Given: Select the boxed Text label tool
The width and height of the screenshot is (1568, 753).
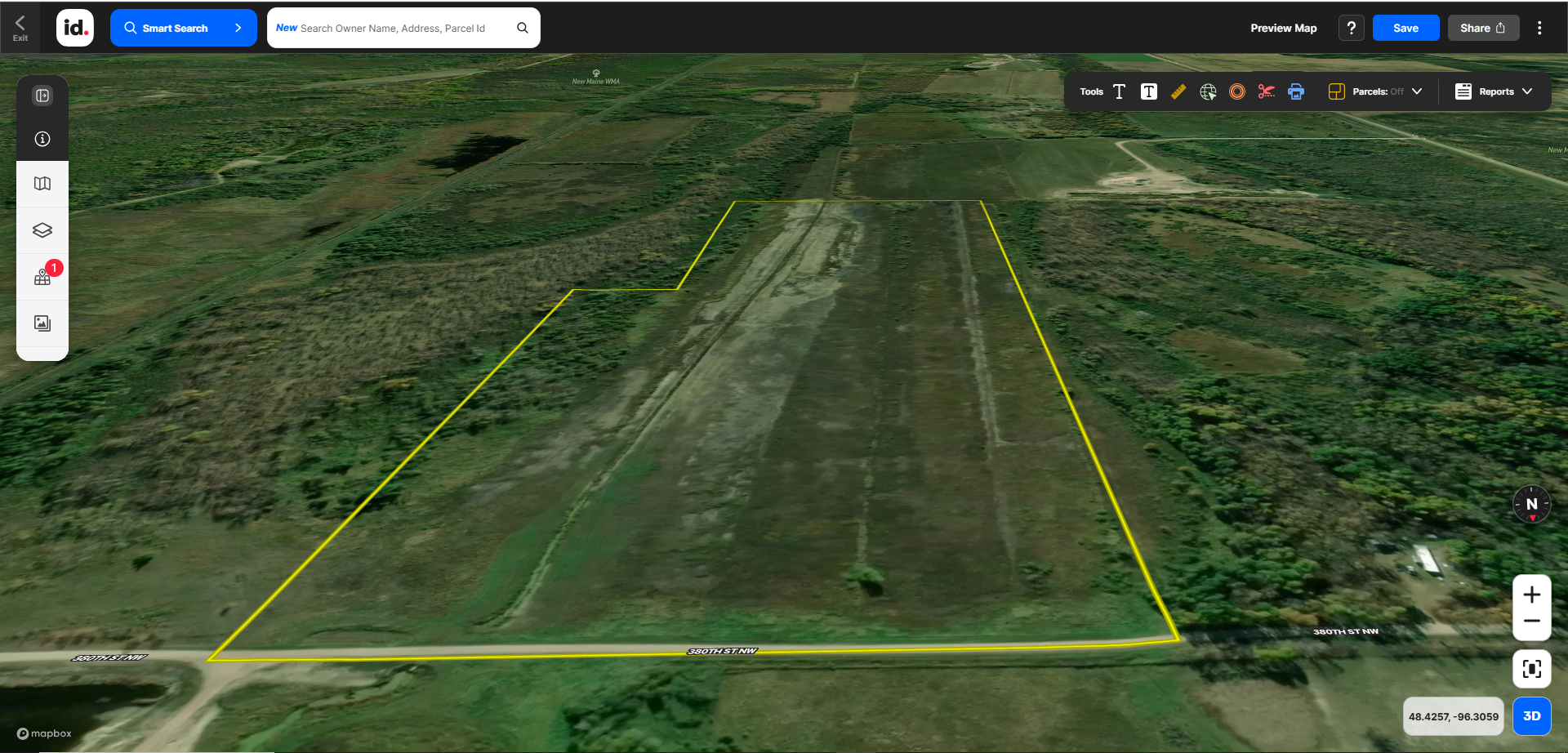Looking at the screenshot, I should 1148,91.
